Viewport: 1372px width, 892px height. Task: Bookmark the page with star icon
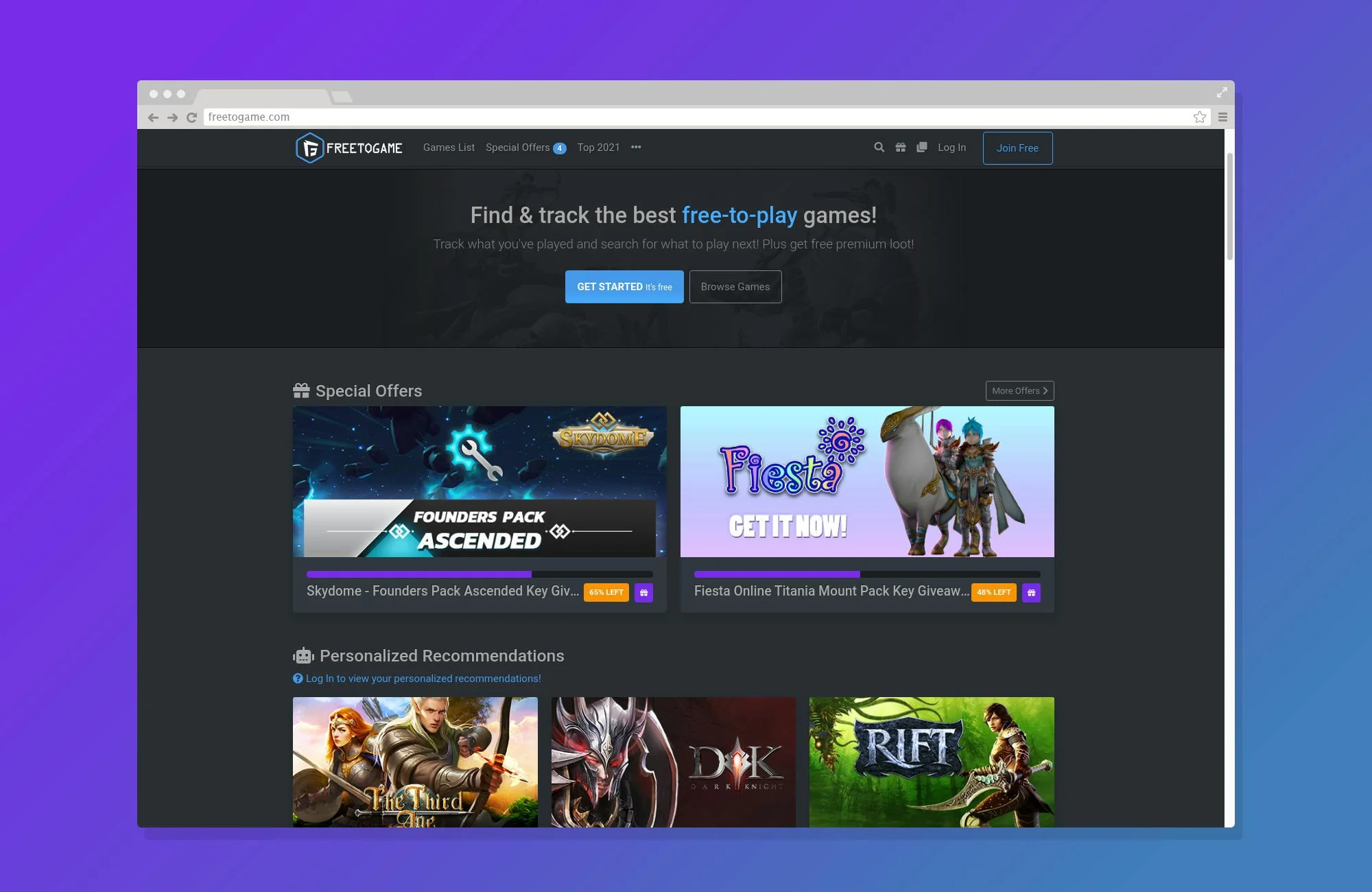[x=1199, y=117]
